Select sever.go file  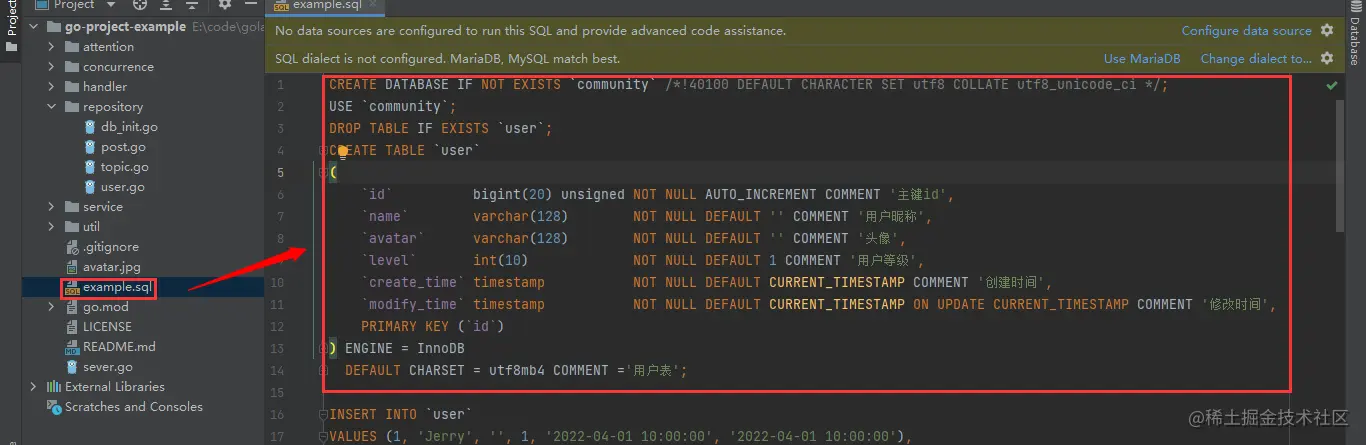point(108,367)
